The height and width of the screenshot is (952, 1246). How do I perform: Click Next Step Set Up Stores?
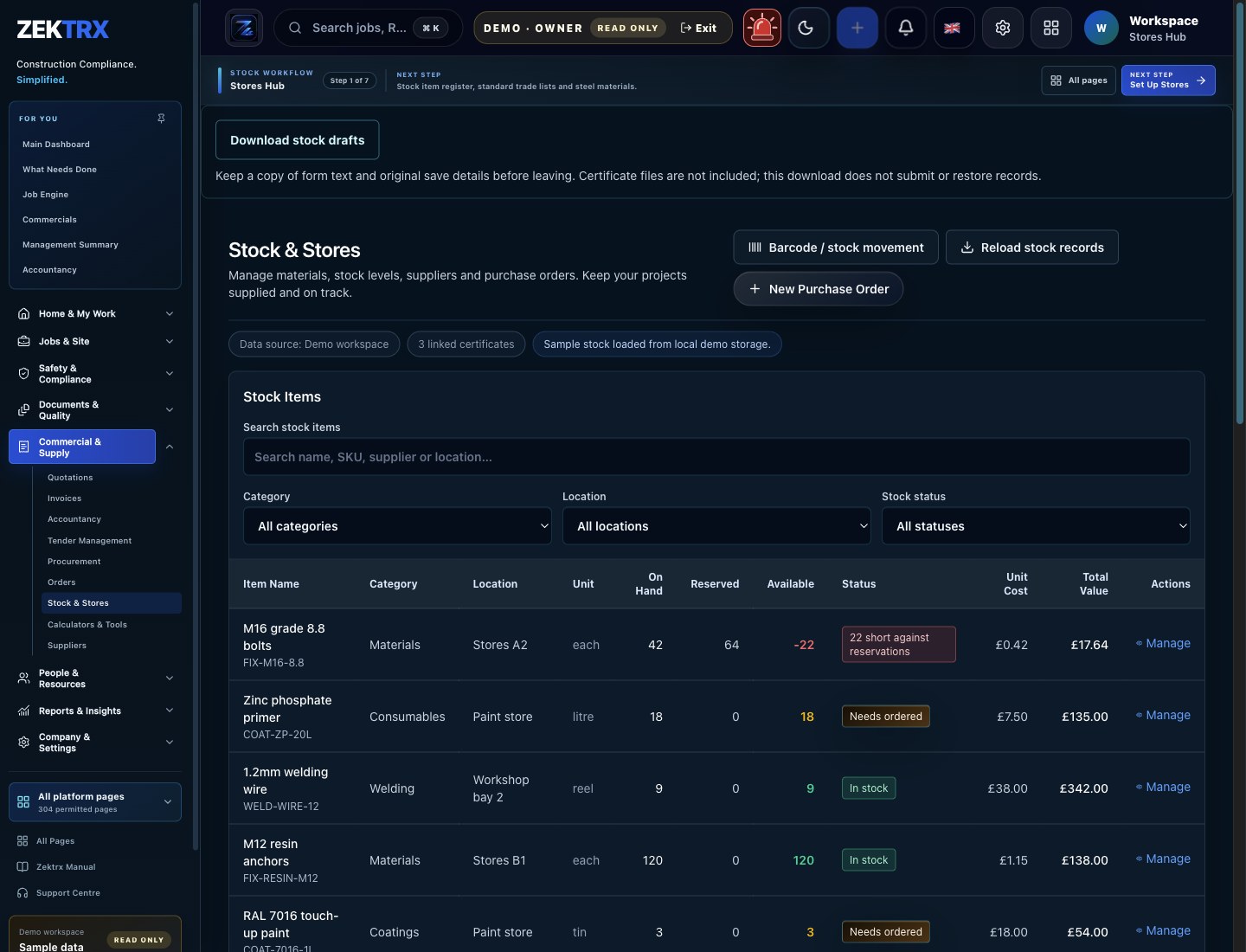pos(1168,80)
